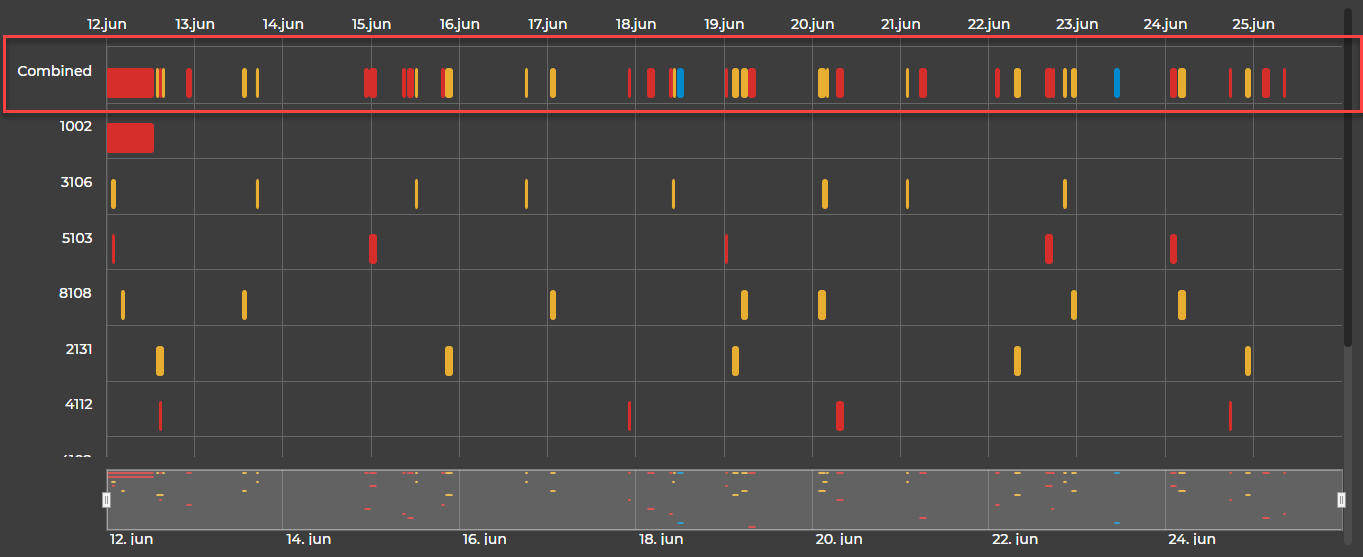
Task: Click the blue bar on 23 jun in Combined
Action: 1117,82
